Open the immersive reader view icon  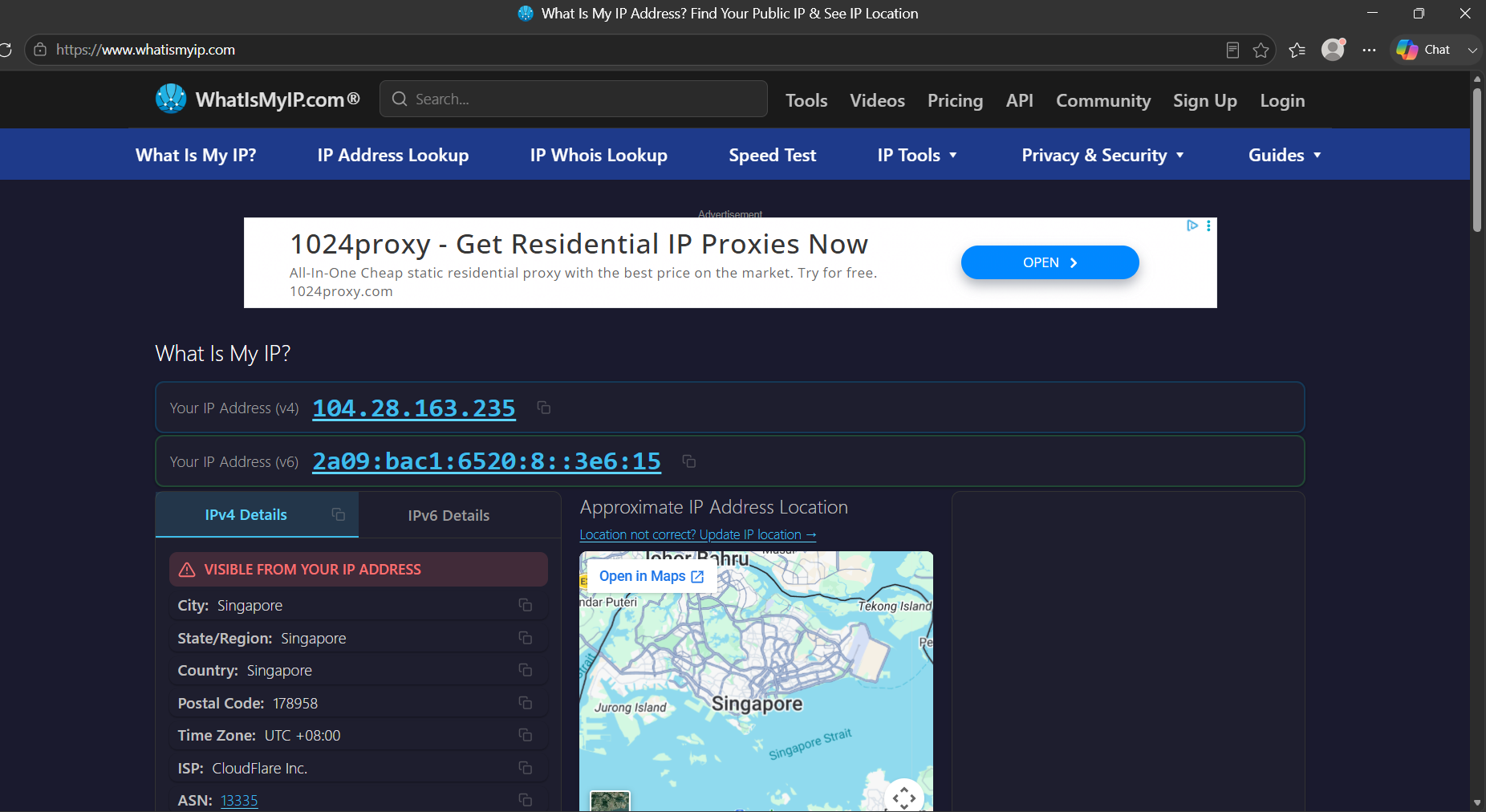1232,50
